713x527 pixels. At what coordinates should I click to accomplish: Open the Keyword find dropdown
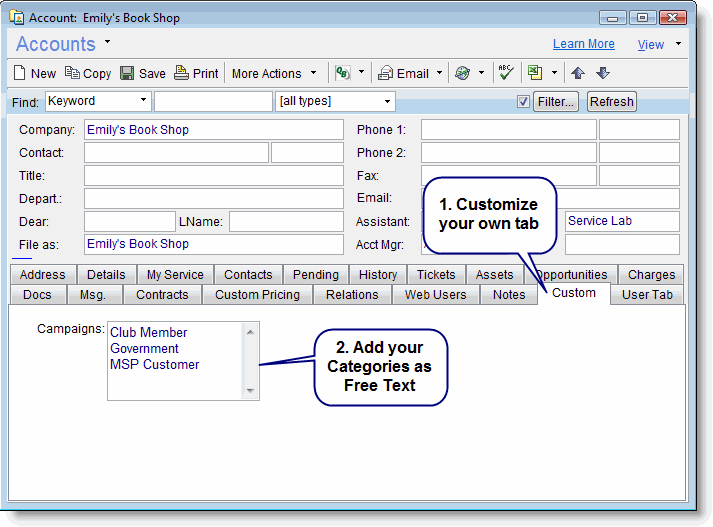143,101
